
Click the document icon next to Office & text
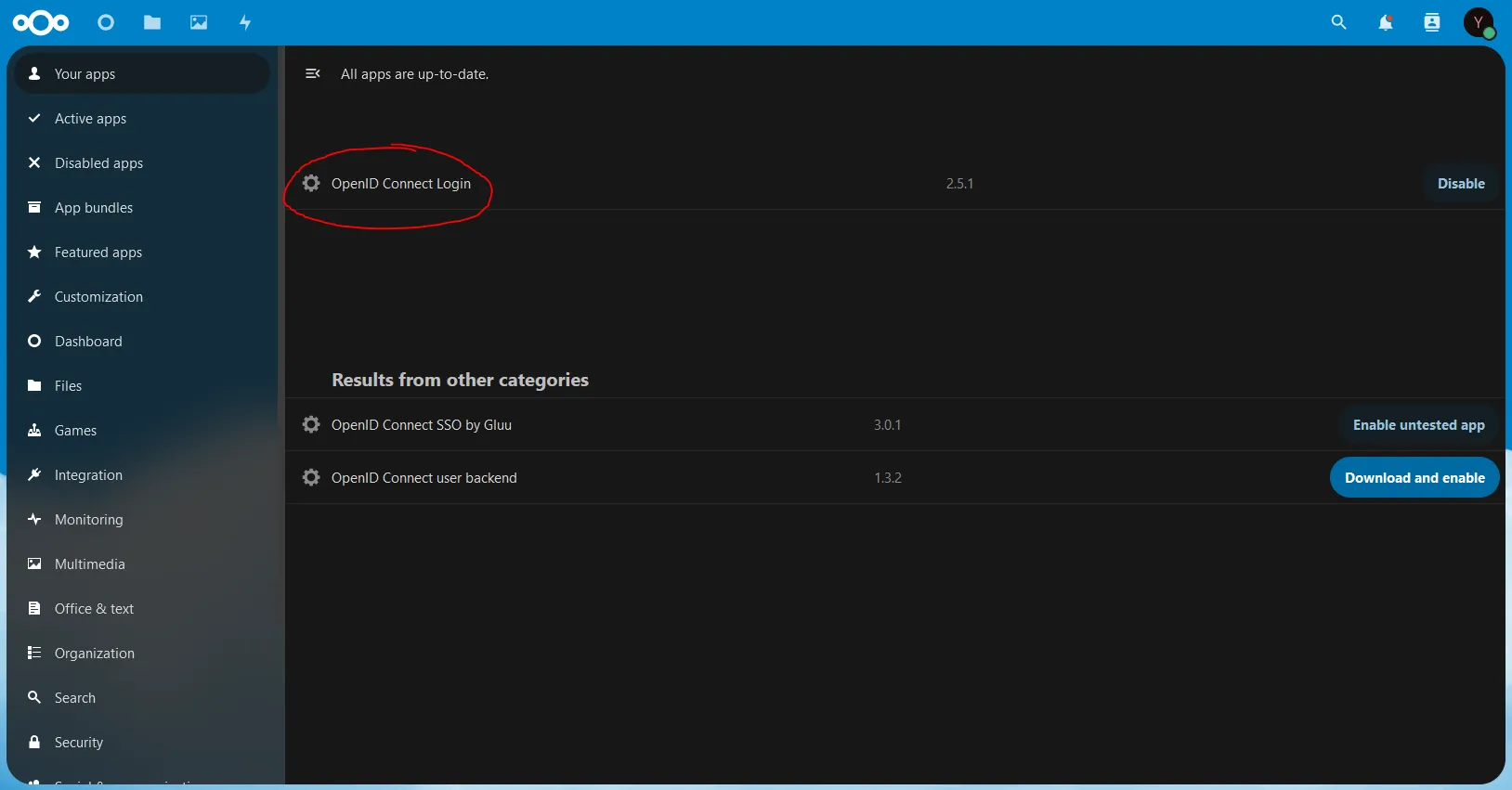point(34,608)
